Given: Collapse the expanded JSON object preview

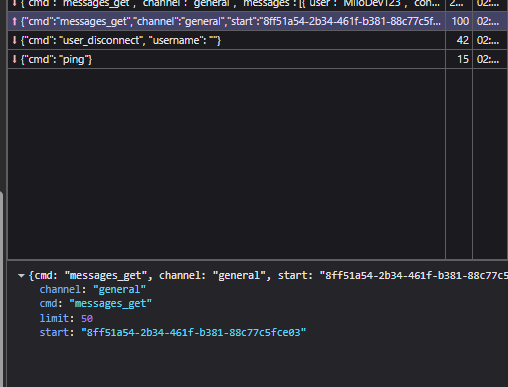Looking at the screenshot, I should [21, 276].
